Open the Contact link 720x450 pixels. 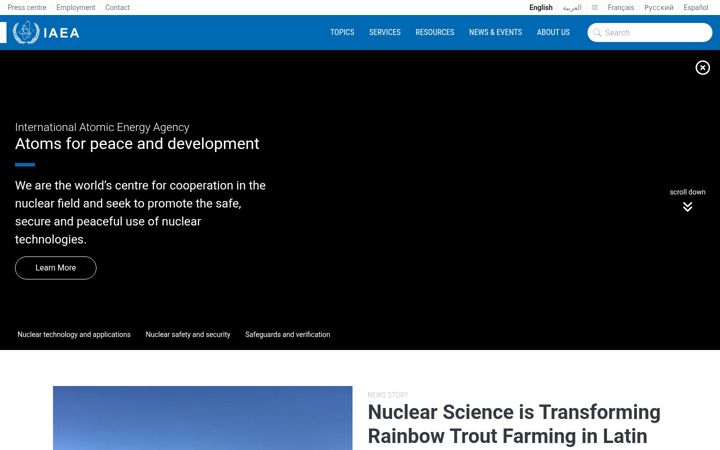coord(117,7)
